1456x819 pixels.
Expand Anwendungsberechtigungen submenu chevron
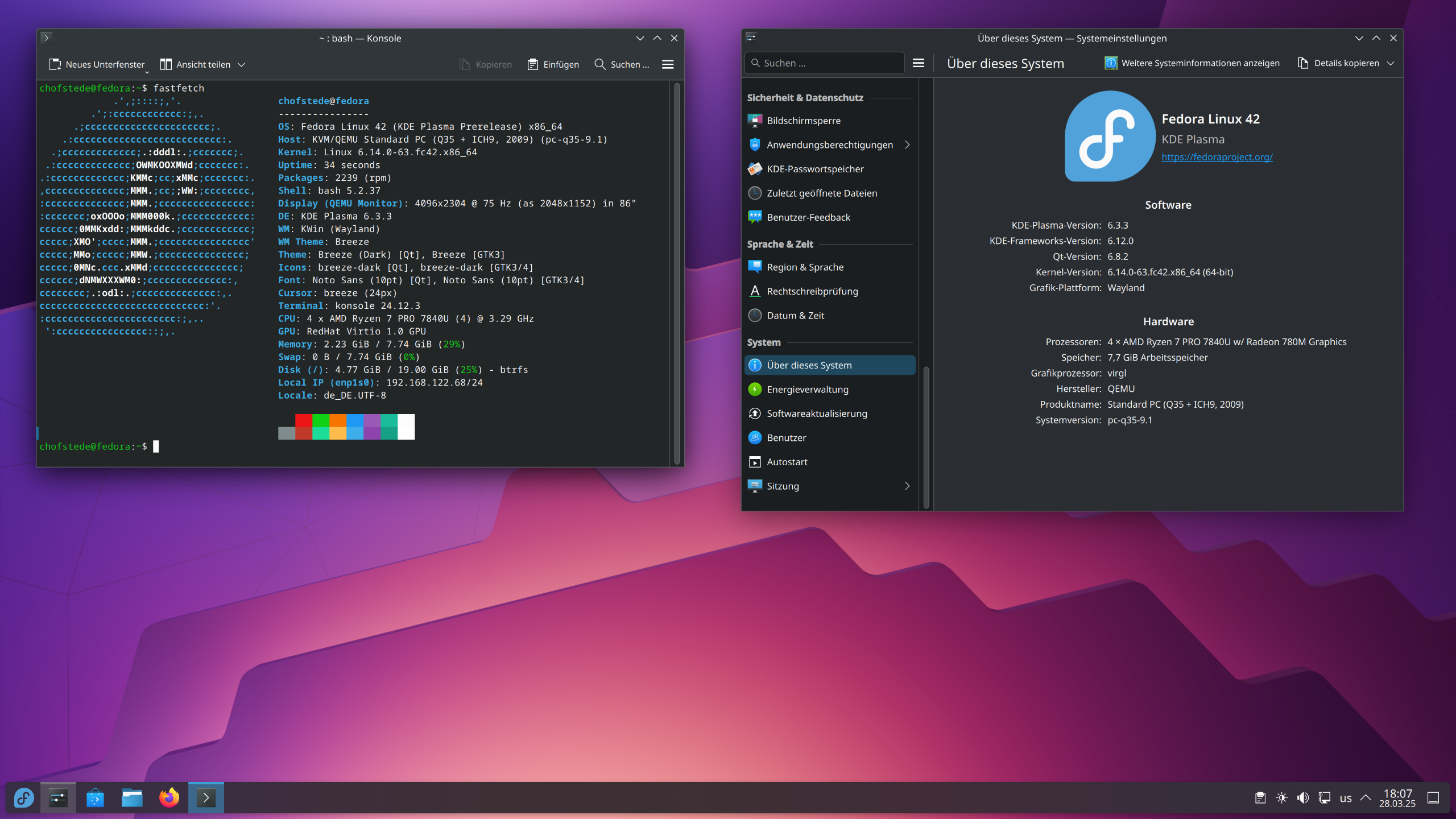pos(907,145)
